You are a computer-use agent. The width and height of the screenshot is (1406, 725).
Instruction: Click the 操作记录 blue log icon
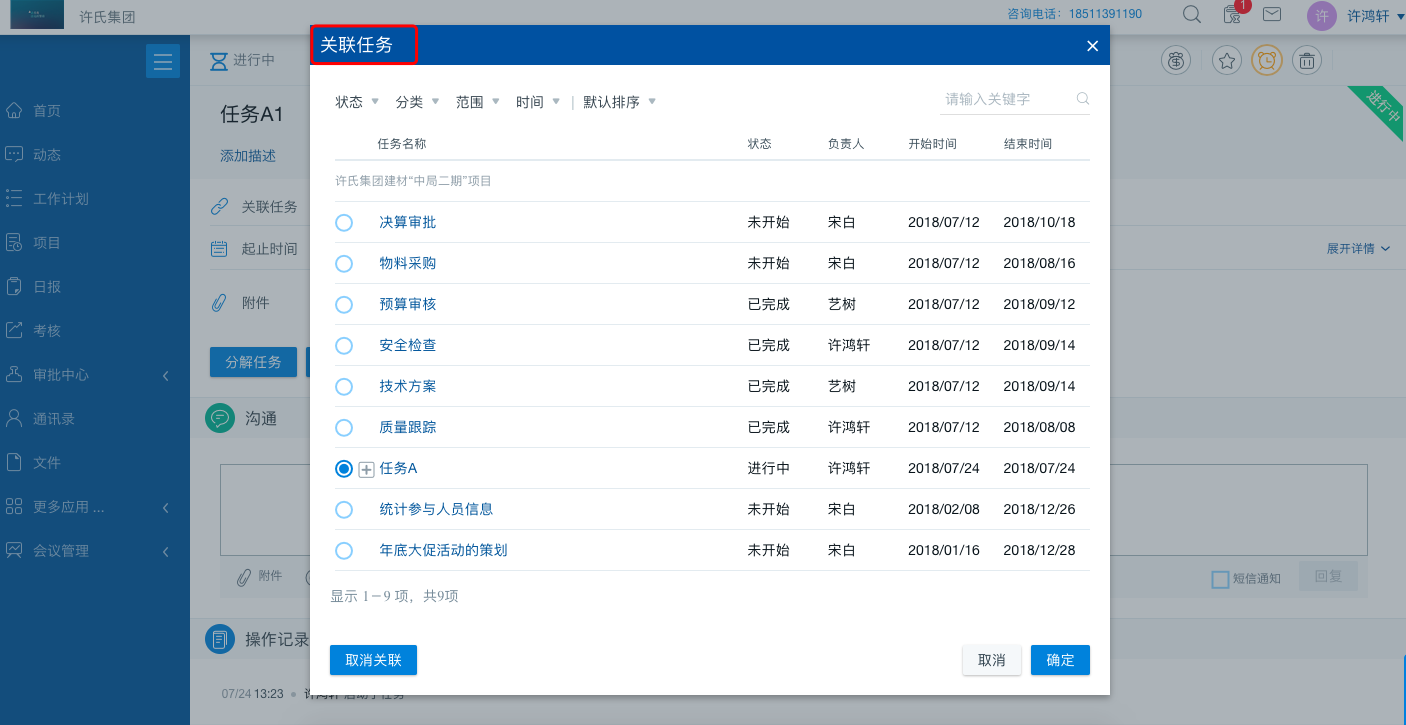pos(220,639)
